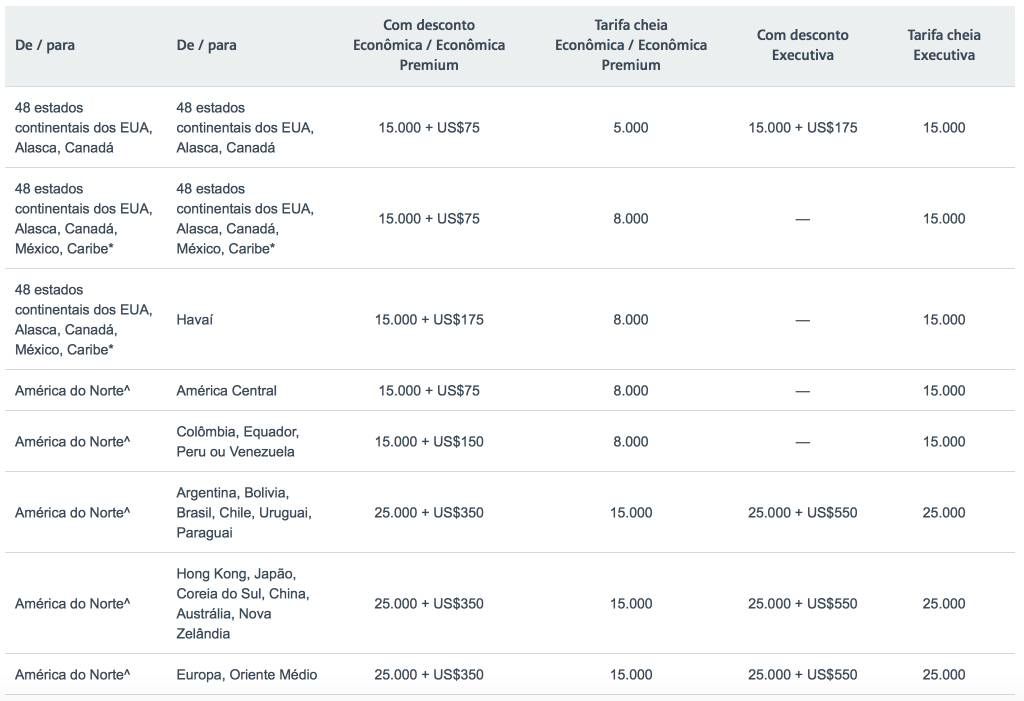1024x701 pixels.
Task: Select '25.000 + US$350' in the Hong Kong row
Action: point(428,604)
